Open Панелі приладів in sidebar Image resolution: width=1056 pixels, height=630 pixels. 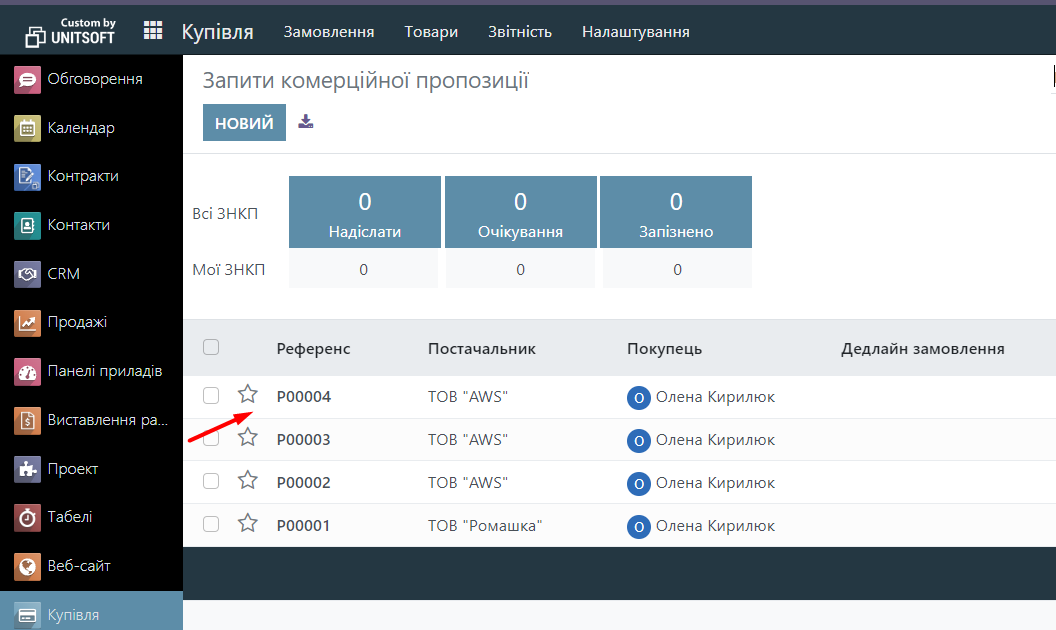point(103,371)
